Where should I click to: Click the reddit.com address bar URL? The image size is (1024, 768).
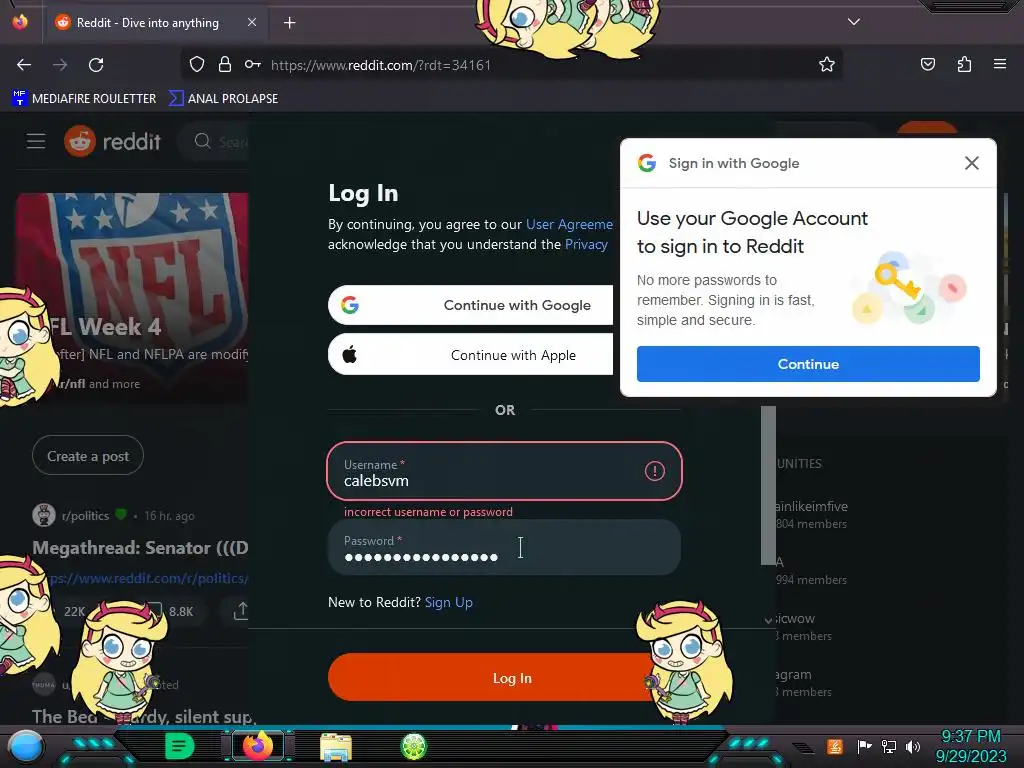[381, 65]
